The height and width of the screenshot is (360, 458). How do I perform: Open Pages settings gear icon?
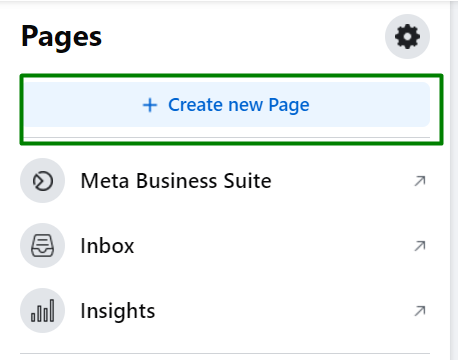pyautogui.click(x=407, y=36)
